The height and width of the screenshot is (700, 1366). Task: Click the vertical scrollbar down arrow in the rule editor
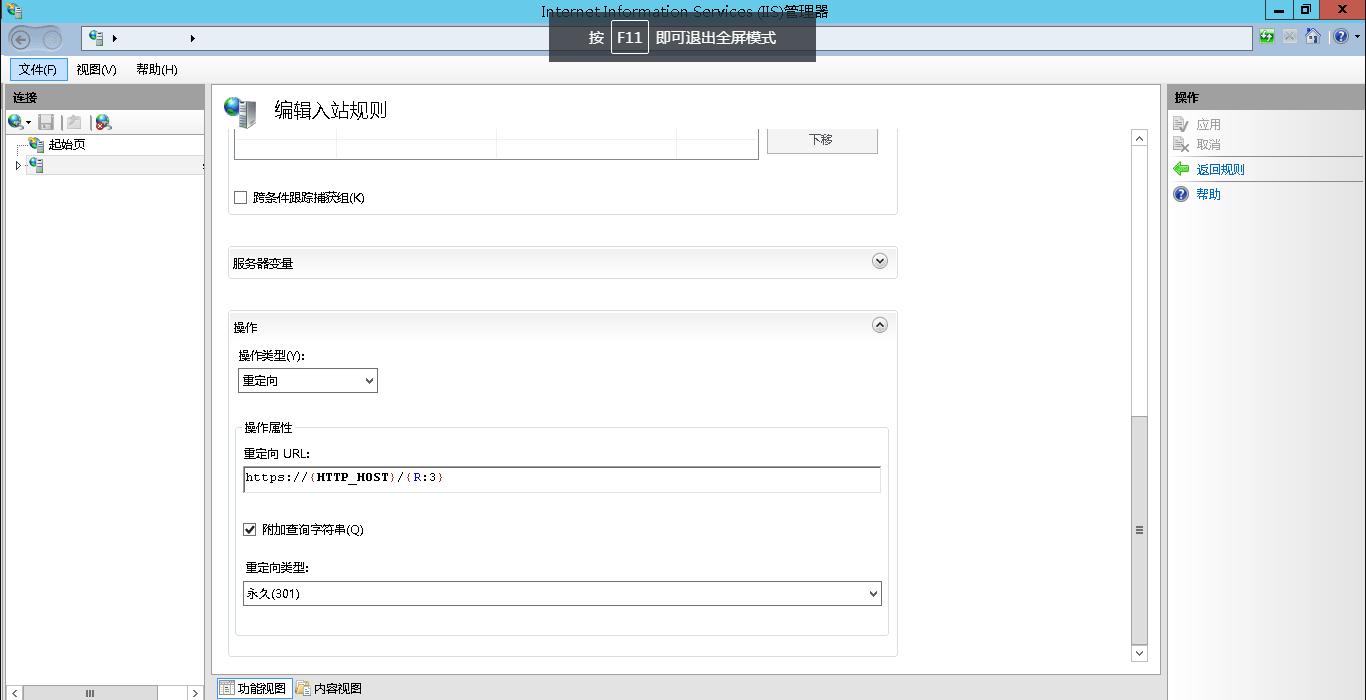[1139, 653]
